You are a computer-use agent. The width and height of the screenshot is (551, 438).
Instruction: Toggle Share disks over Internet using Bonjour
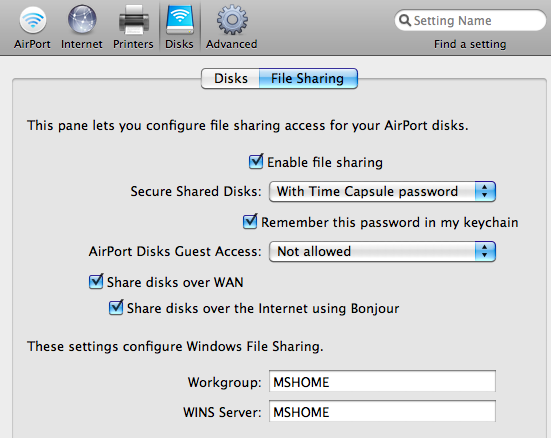click(116, 308)
